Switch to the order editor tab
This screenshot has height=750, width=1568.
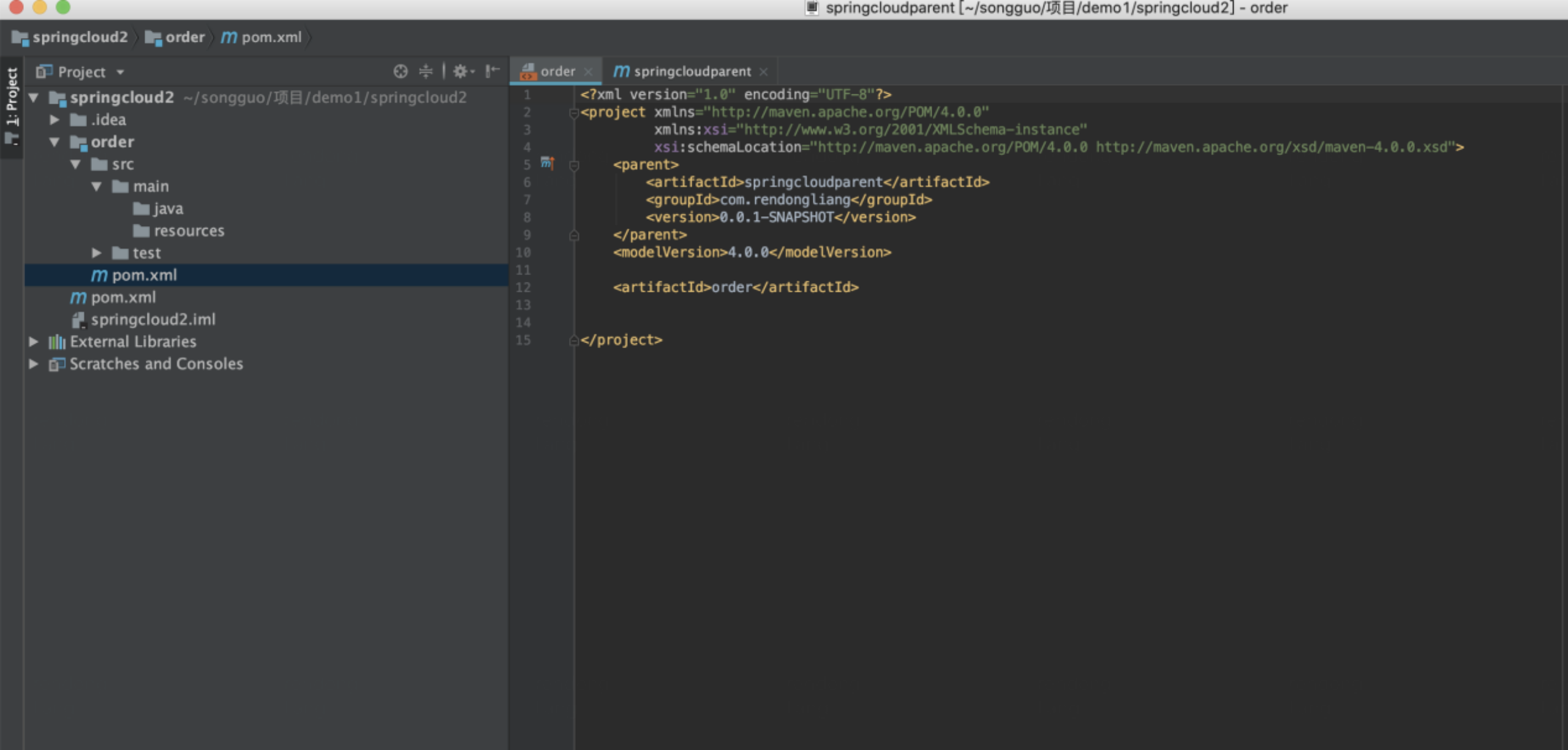pyautogui.click(x=557, y=71)
